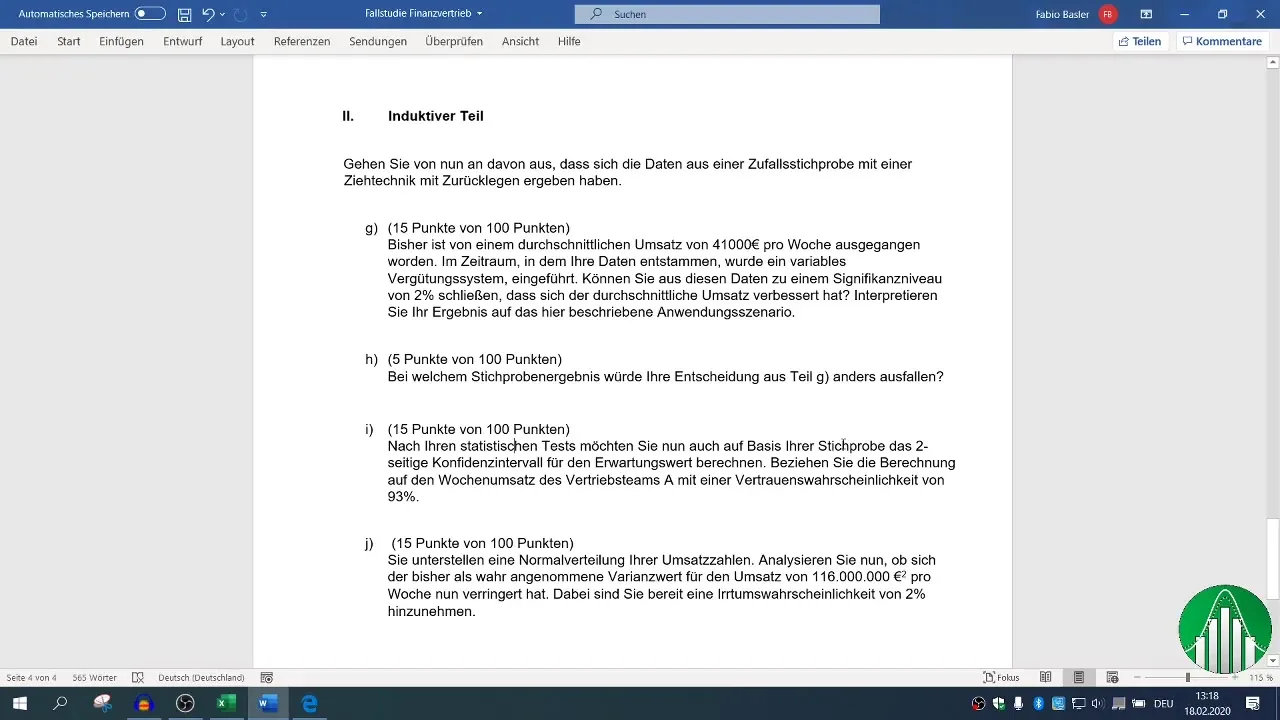The image size is (1280, 720).
Task: Open the undo history dropdown arrow
Action: pyautogui.click(x=222, y=14)
